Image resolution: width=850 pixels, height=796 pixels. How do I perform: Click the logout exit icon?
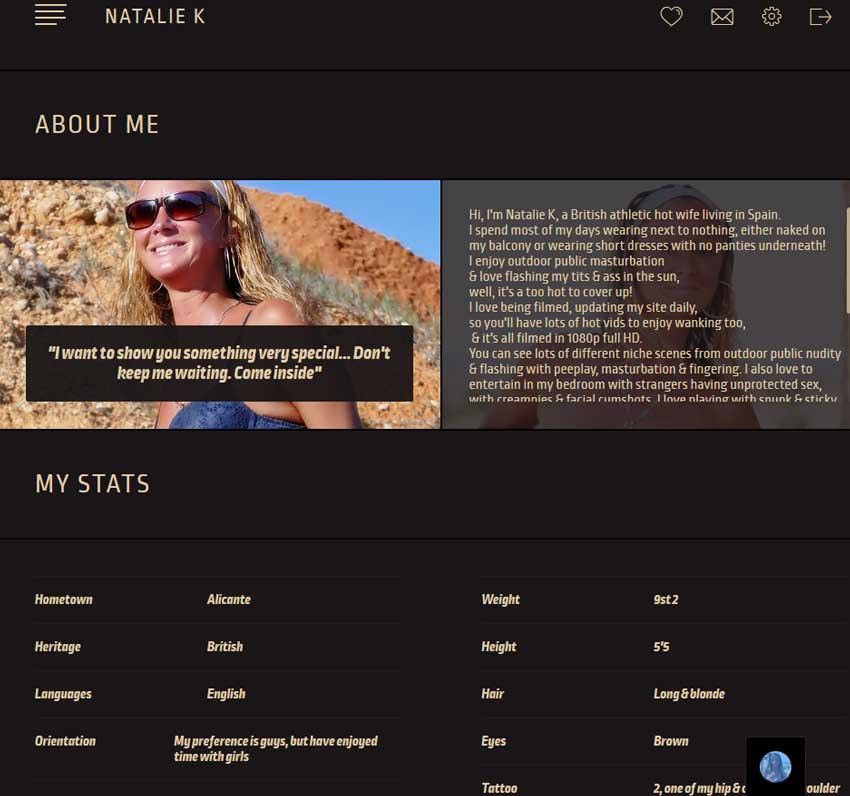click(x=820, y=17)
